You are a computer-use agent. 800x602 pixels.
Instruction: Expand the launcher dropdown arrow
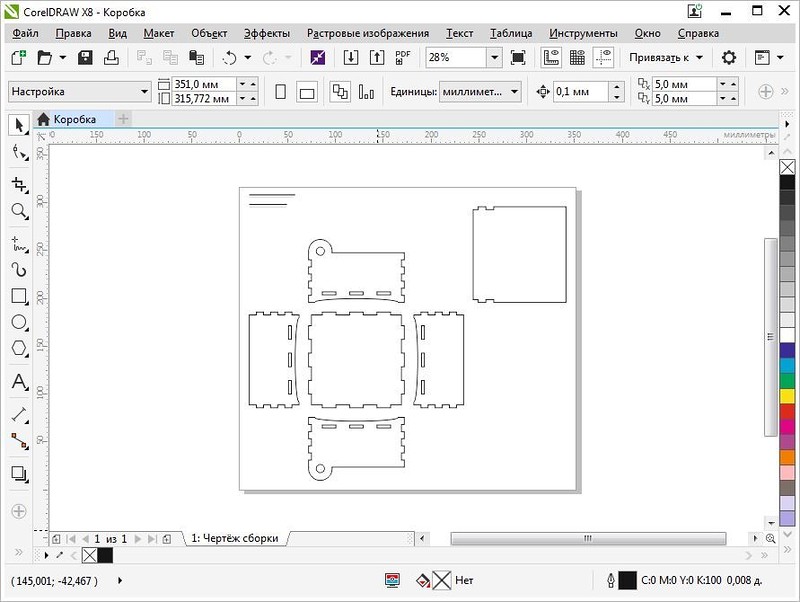click(780, 57)
